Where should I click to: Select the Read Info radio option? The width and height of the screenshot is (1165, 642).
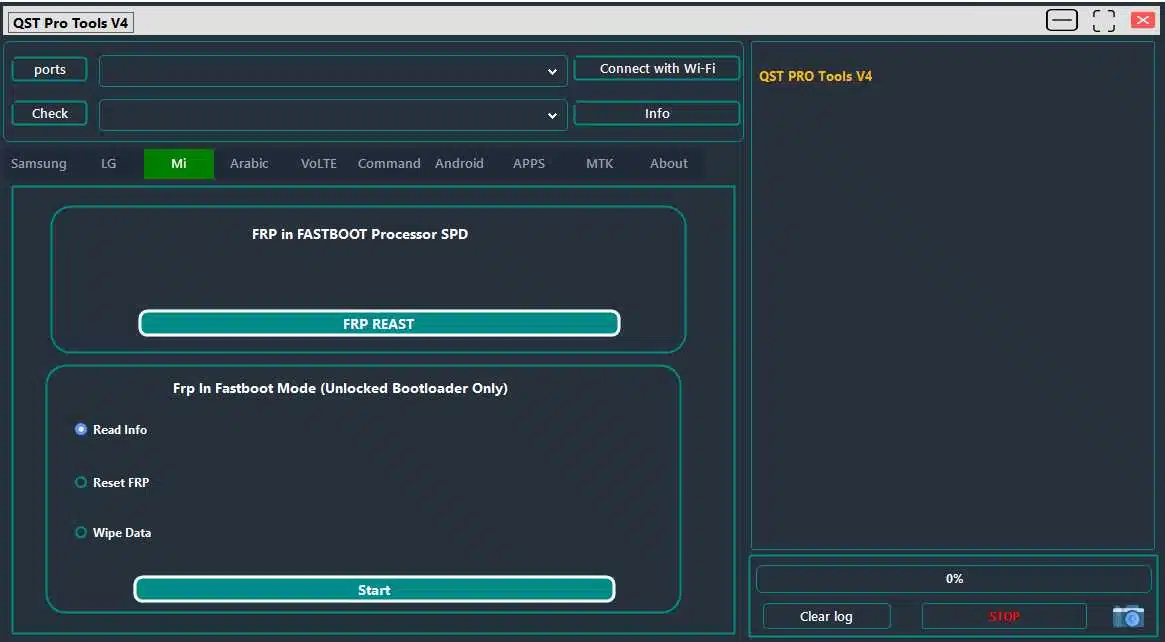point(111,429)
